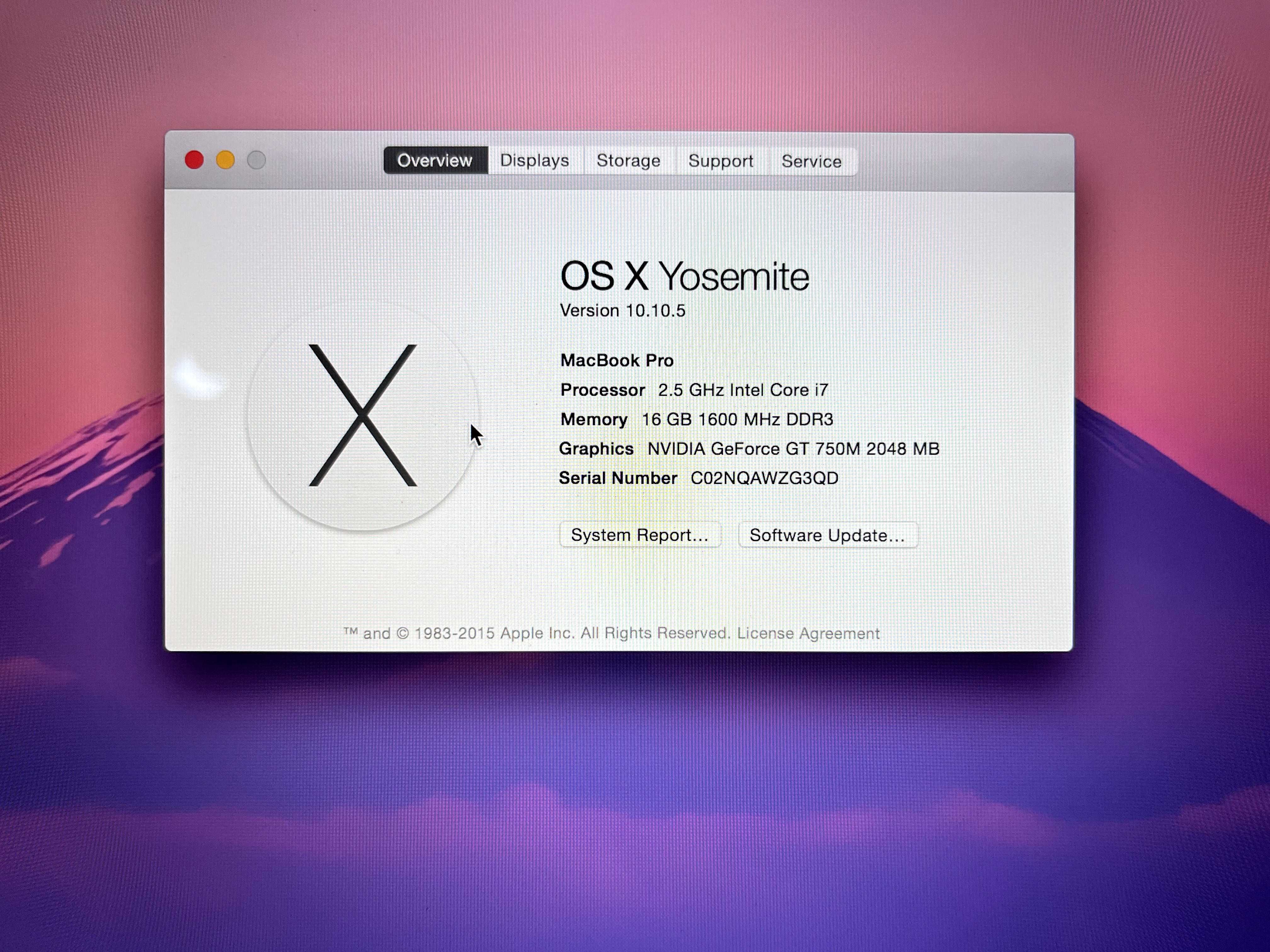This screenshot has width=1270, height=952.
Task: Open the Service tab
Action: [x=811, y=162]
